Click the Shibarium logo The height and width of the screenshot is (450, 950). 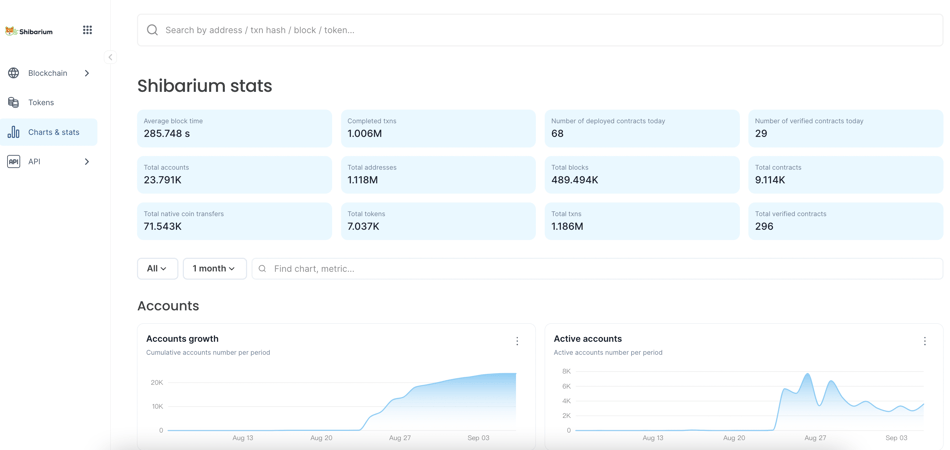[29, 31]
